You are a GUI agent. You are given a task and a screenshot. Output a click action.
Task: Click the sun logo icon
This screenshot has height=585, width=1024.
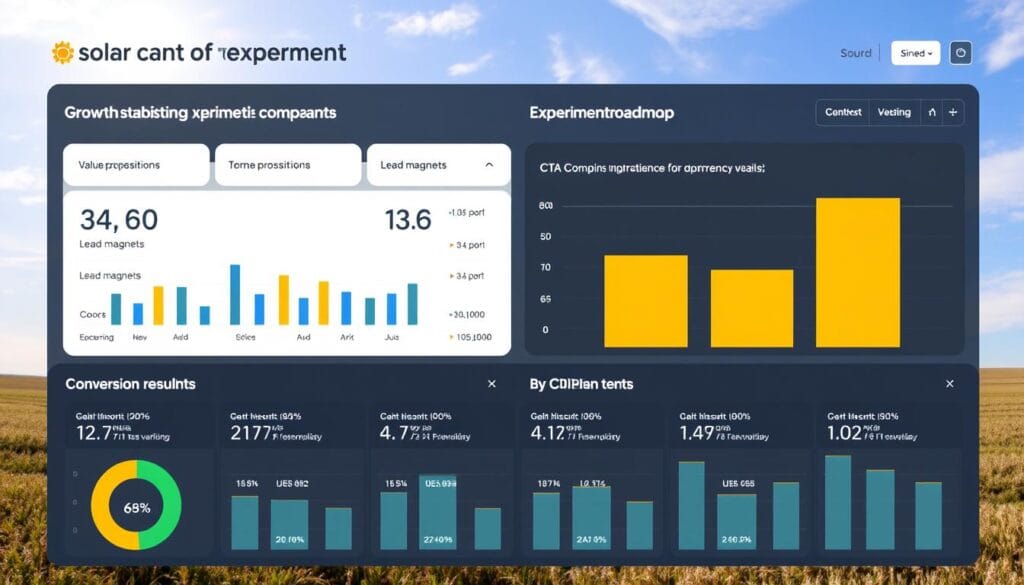[x=62, y=53]
